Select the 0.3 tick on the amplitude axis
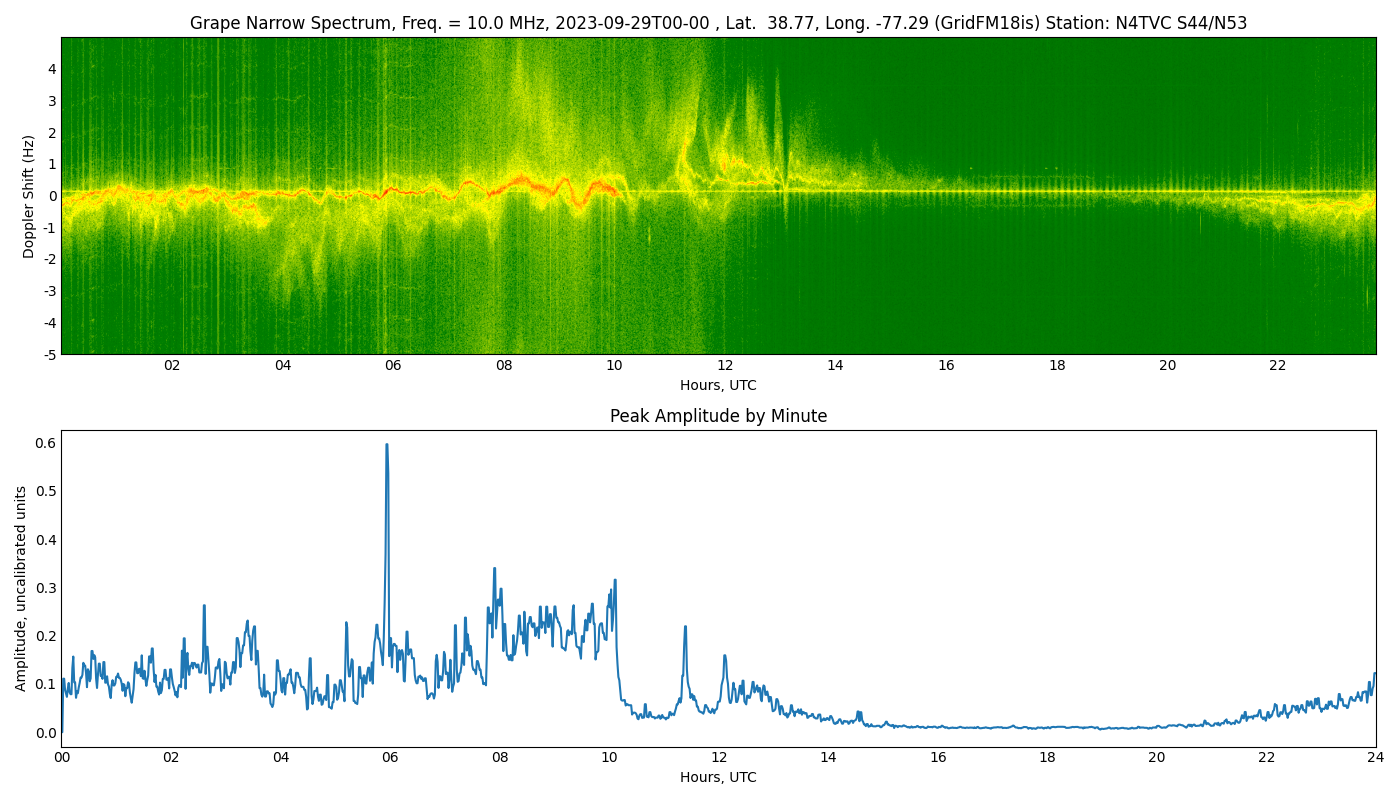1400x800 pixels. click(45, 588)
